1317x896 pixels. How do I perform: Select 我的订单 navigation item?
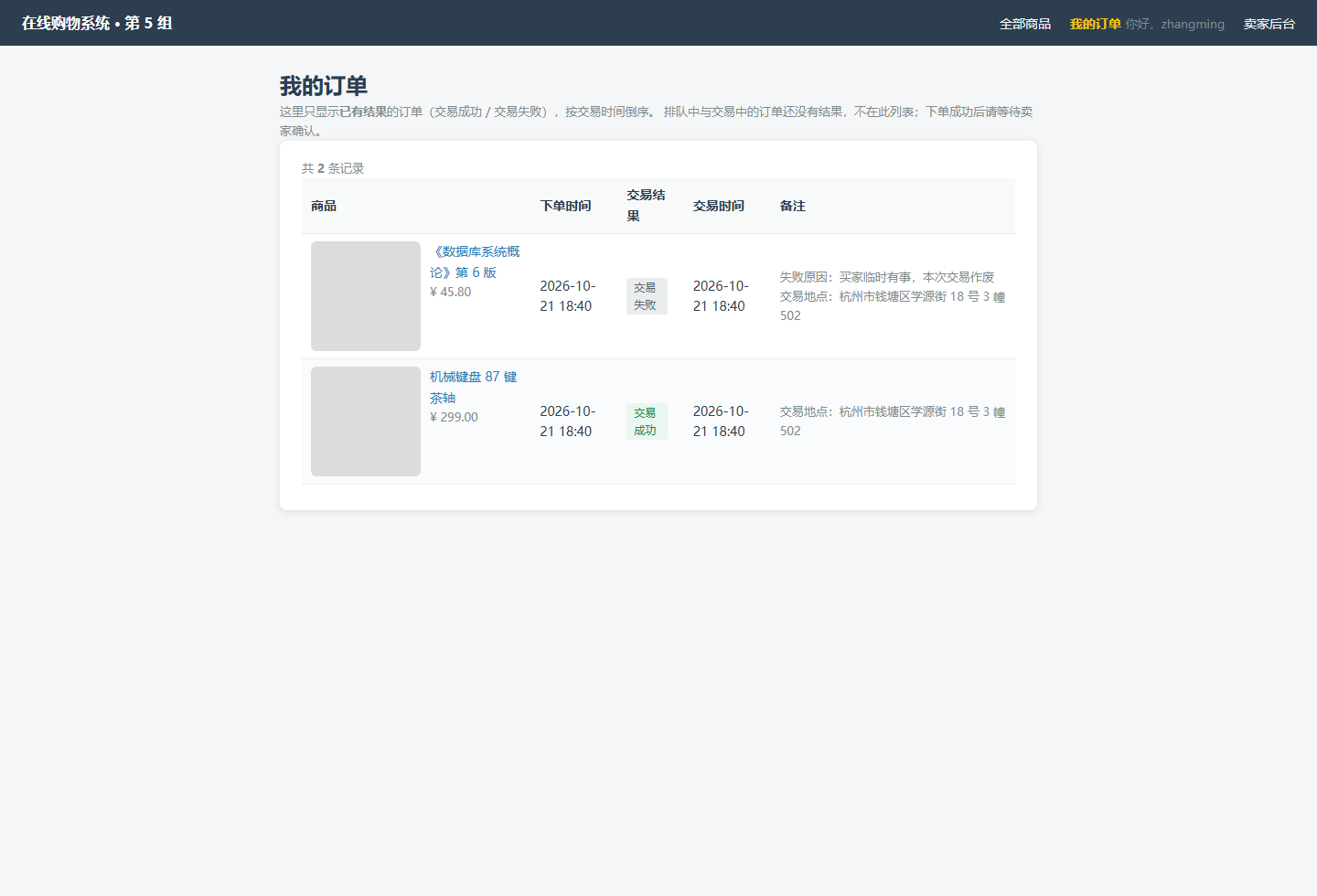pyautogui.click(x=1096, y=24)
